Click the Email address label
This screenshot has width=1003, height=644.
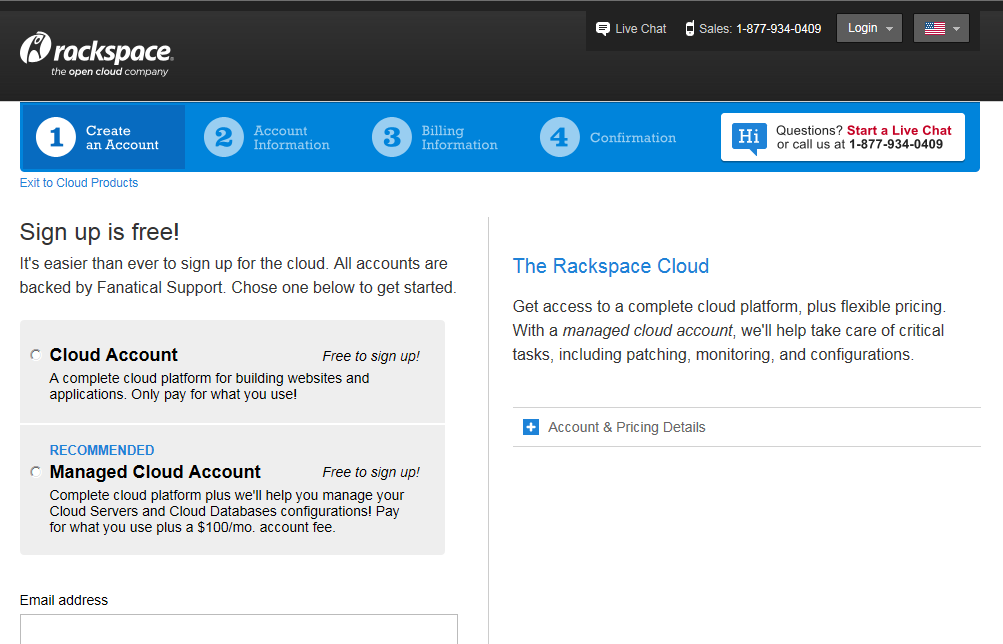coord(64,601)
